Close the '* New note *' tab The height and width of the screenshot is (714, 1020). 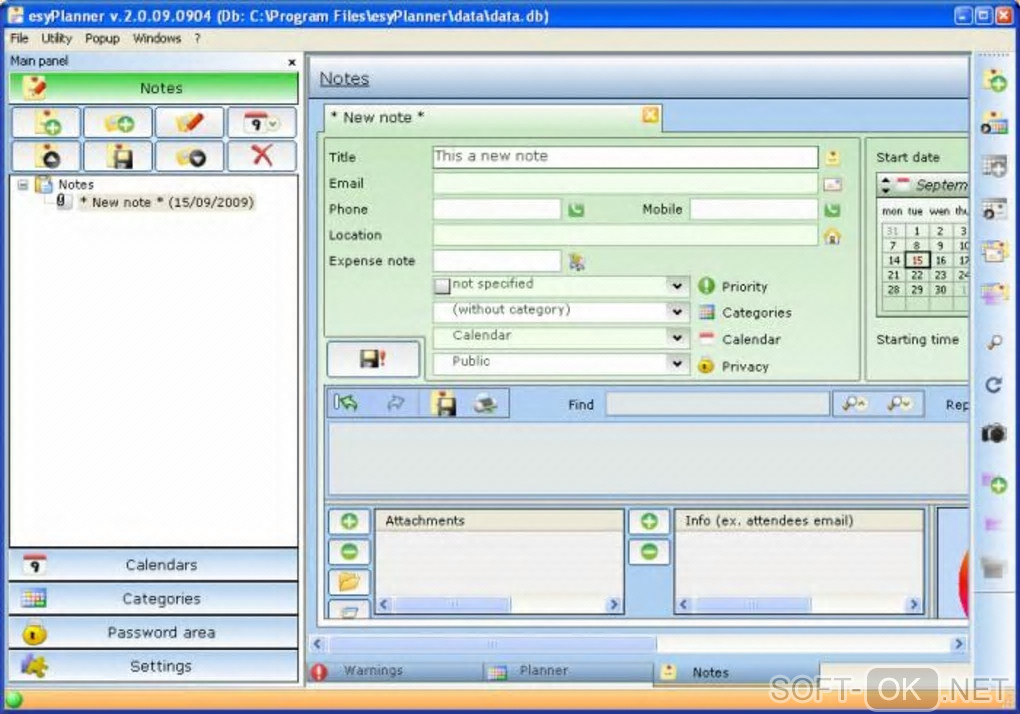point(650,115)
